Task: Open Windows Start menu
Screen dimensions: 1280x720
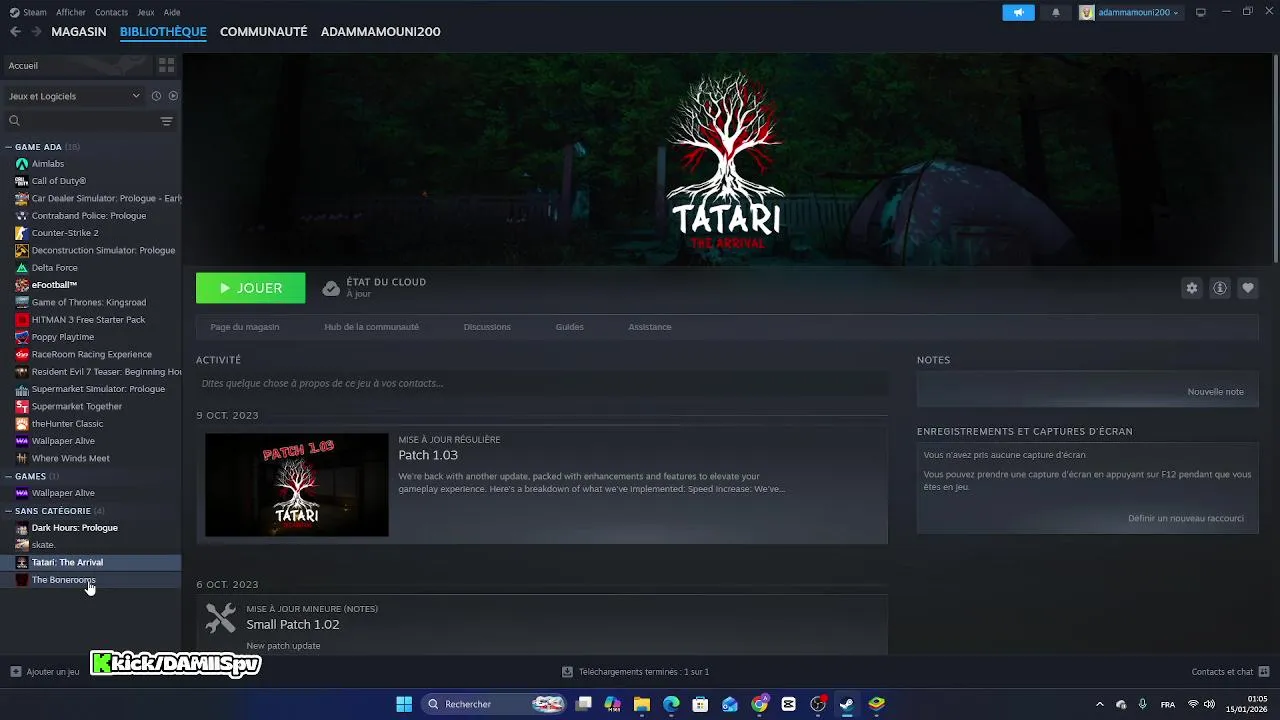Action: tap(404, 704)
